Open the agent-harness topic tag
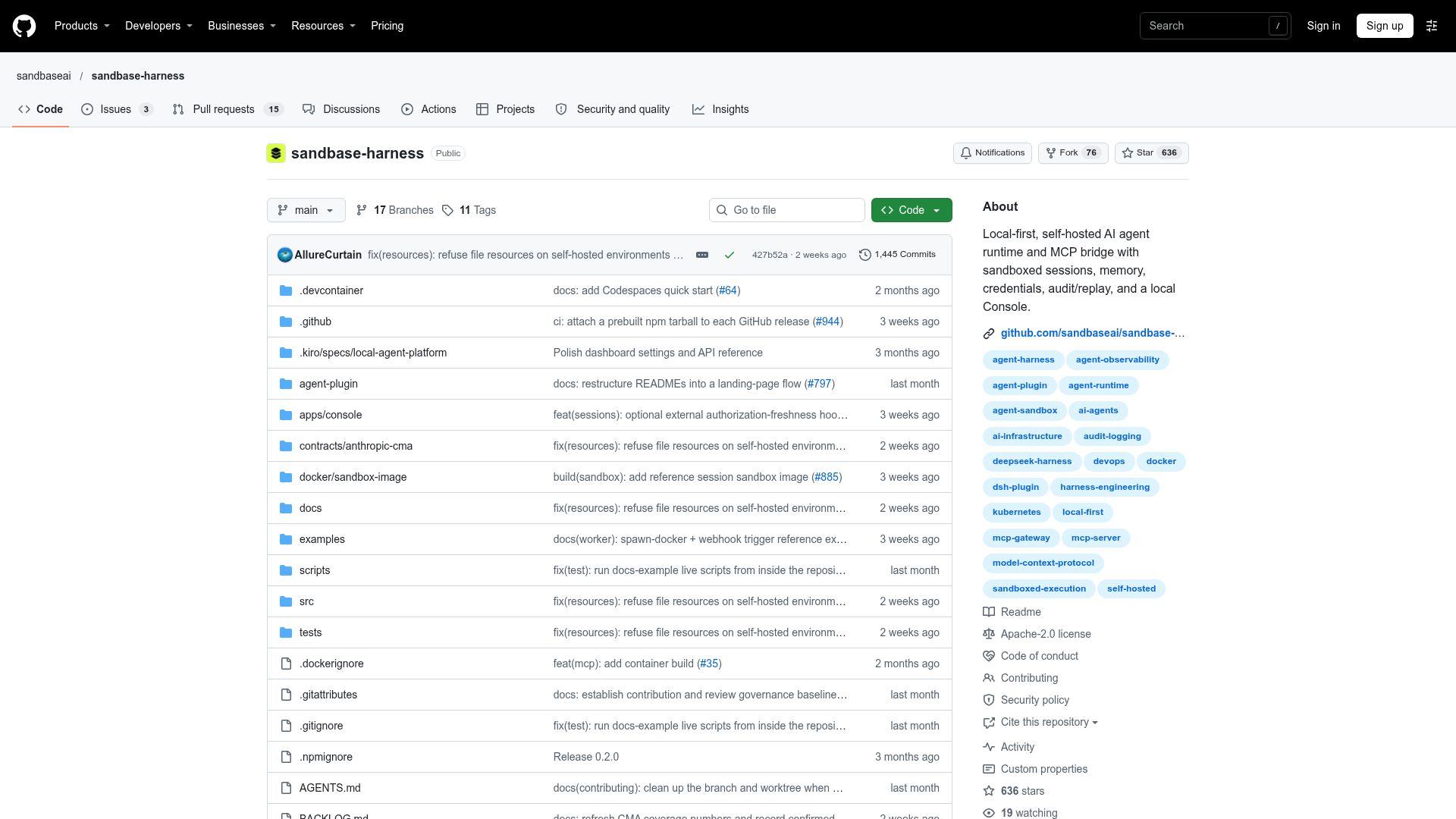Viewport: 1456px width, 819px height. click(x=1023, y=360)
